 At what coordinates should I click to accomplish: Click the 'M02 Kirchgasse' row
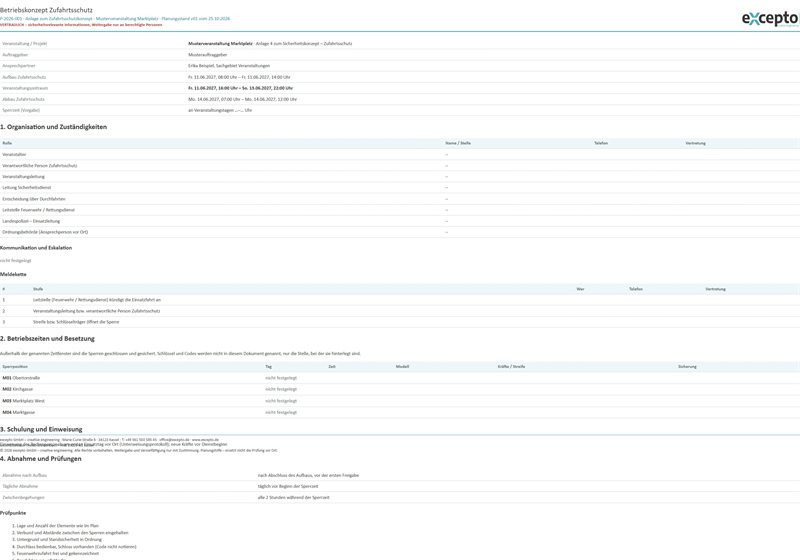tap(400, 389)
